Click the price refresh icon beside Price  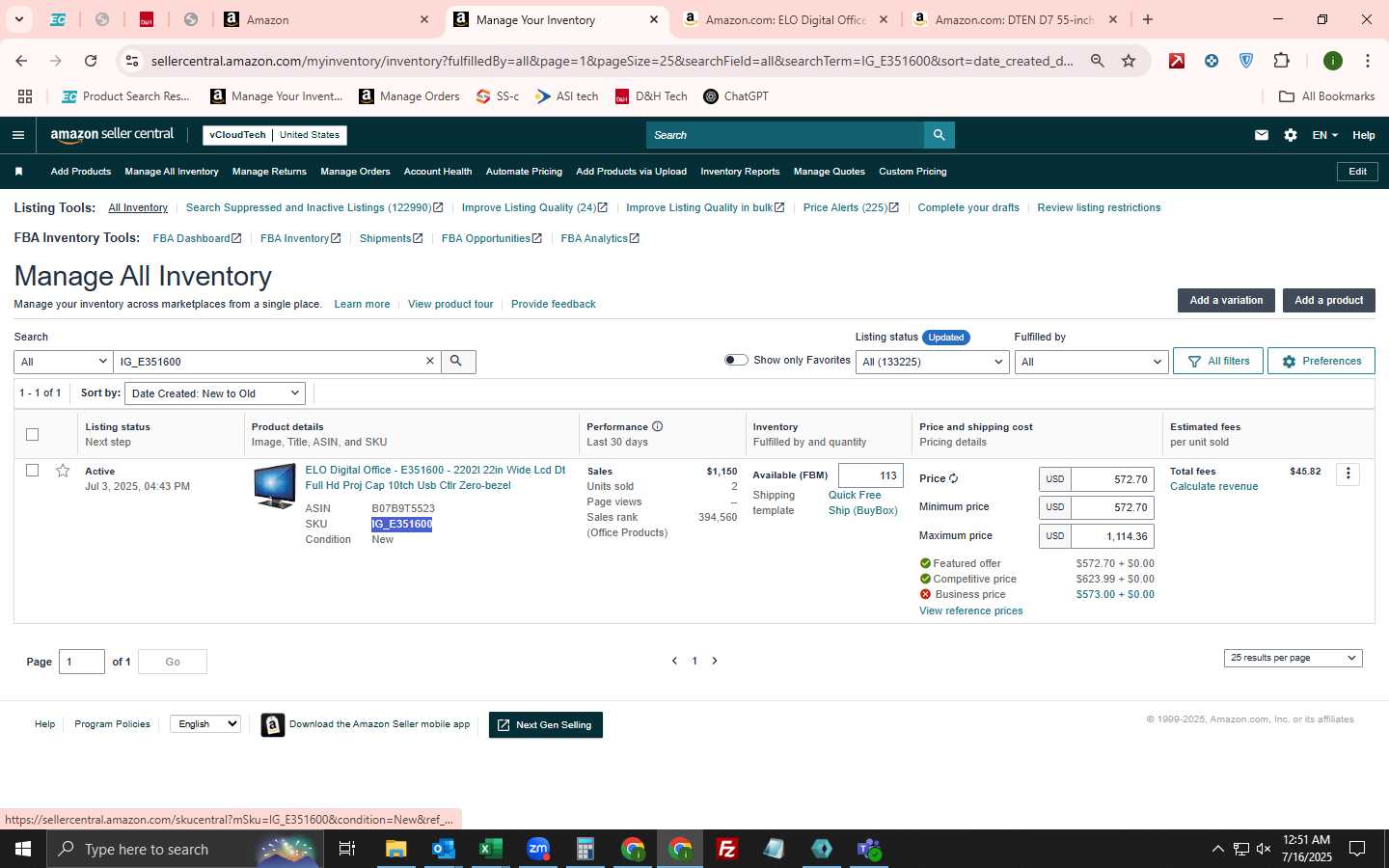point(953,478)
